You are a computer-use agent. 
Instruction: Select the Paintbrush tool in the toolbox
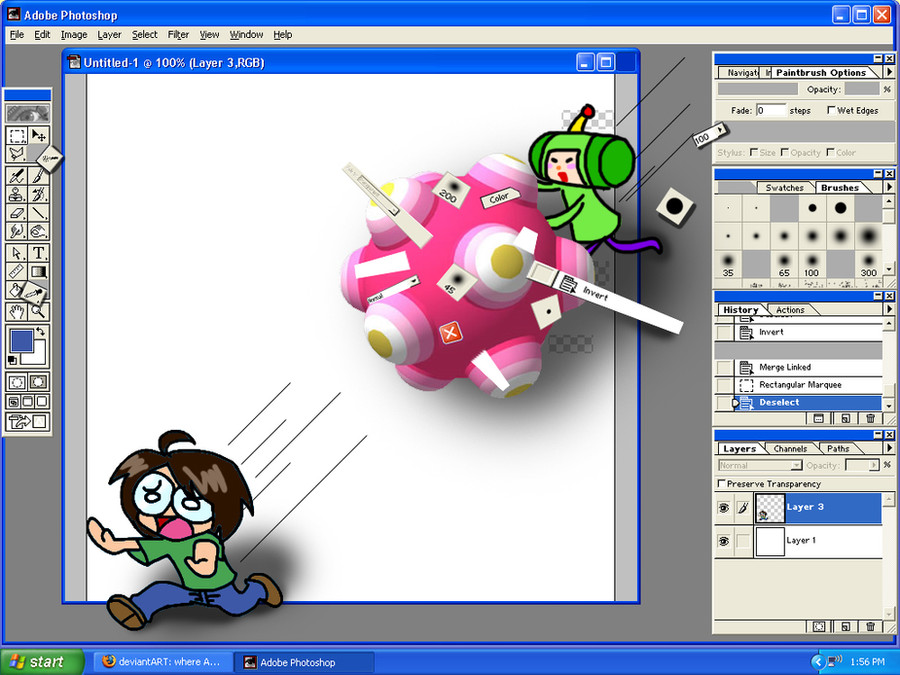coord(38,175)
